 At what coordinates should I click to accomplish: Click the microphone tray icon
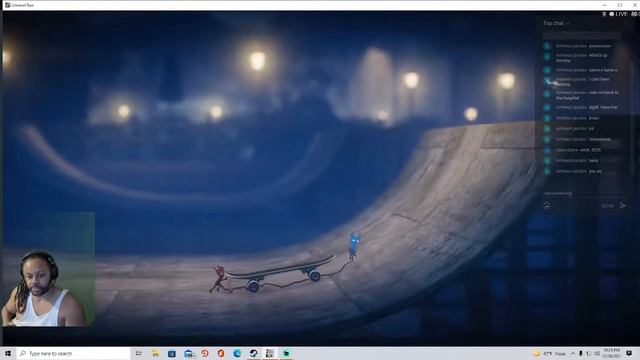580,353
